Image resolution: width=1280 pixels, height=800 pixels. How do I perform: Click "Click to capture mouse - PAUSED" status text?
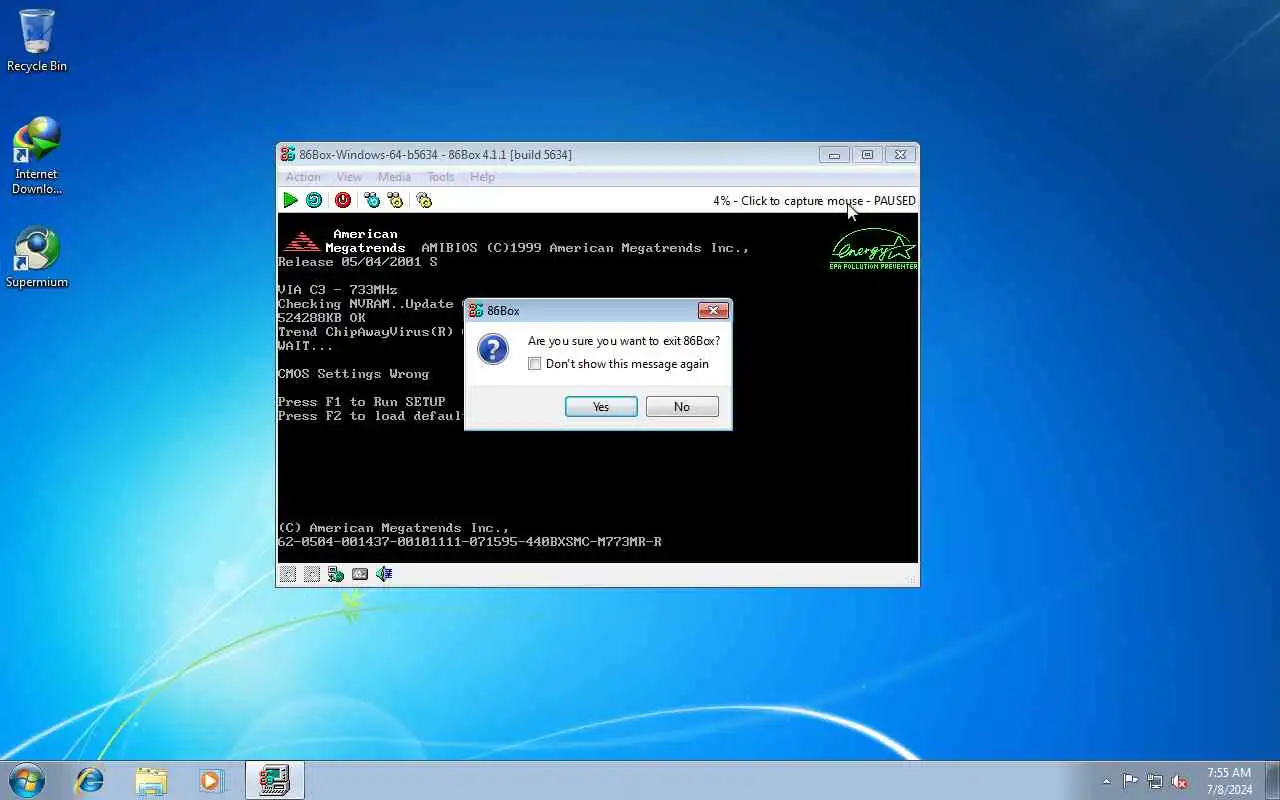tap(828, 201)
